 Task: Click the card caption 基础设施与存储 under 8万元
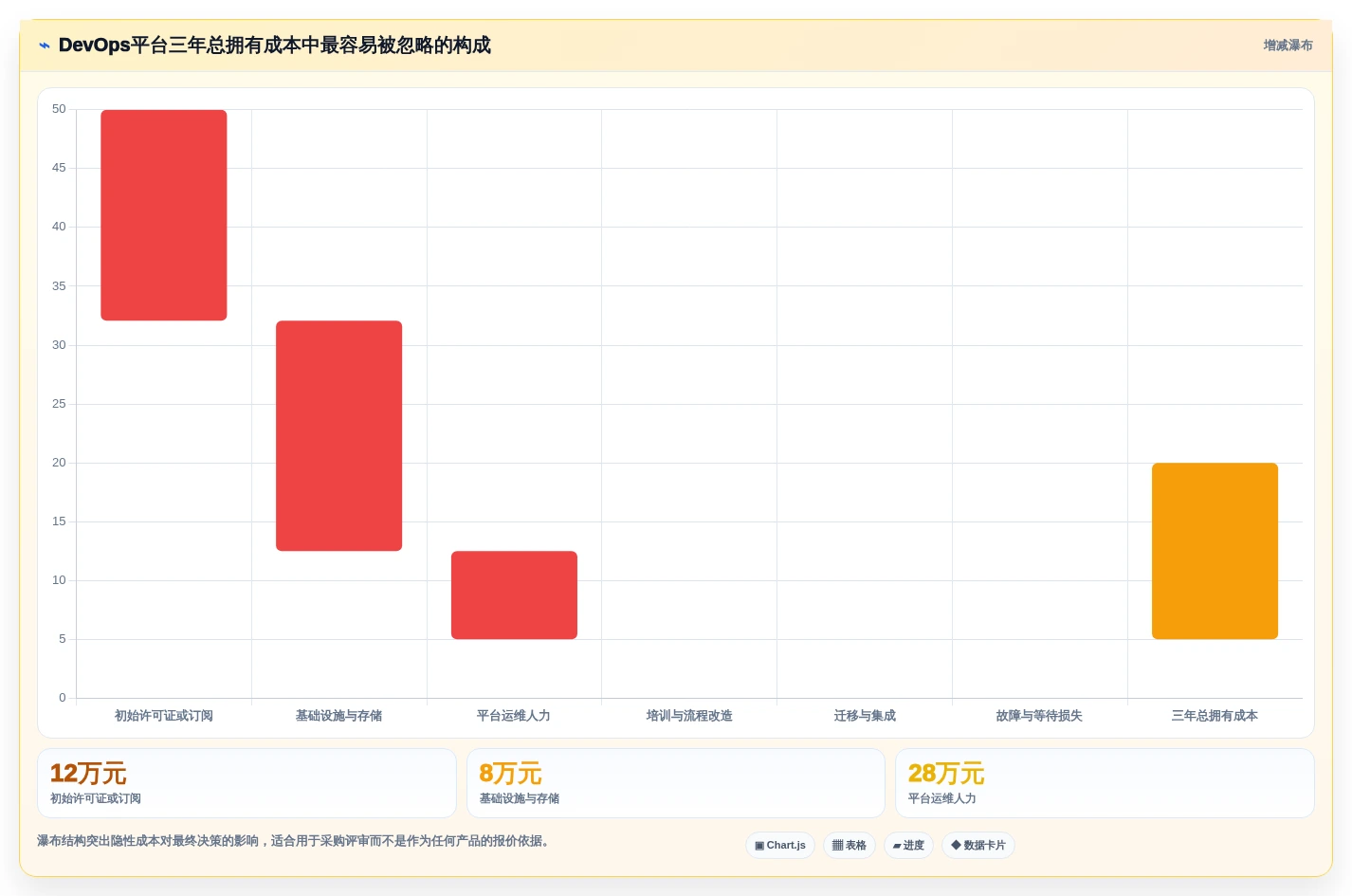click(x=520, y=798)
